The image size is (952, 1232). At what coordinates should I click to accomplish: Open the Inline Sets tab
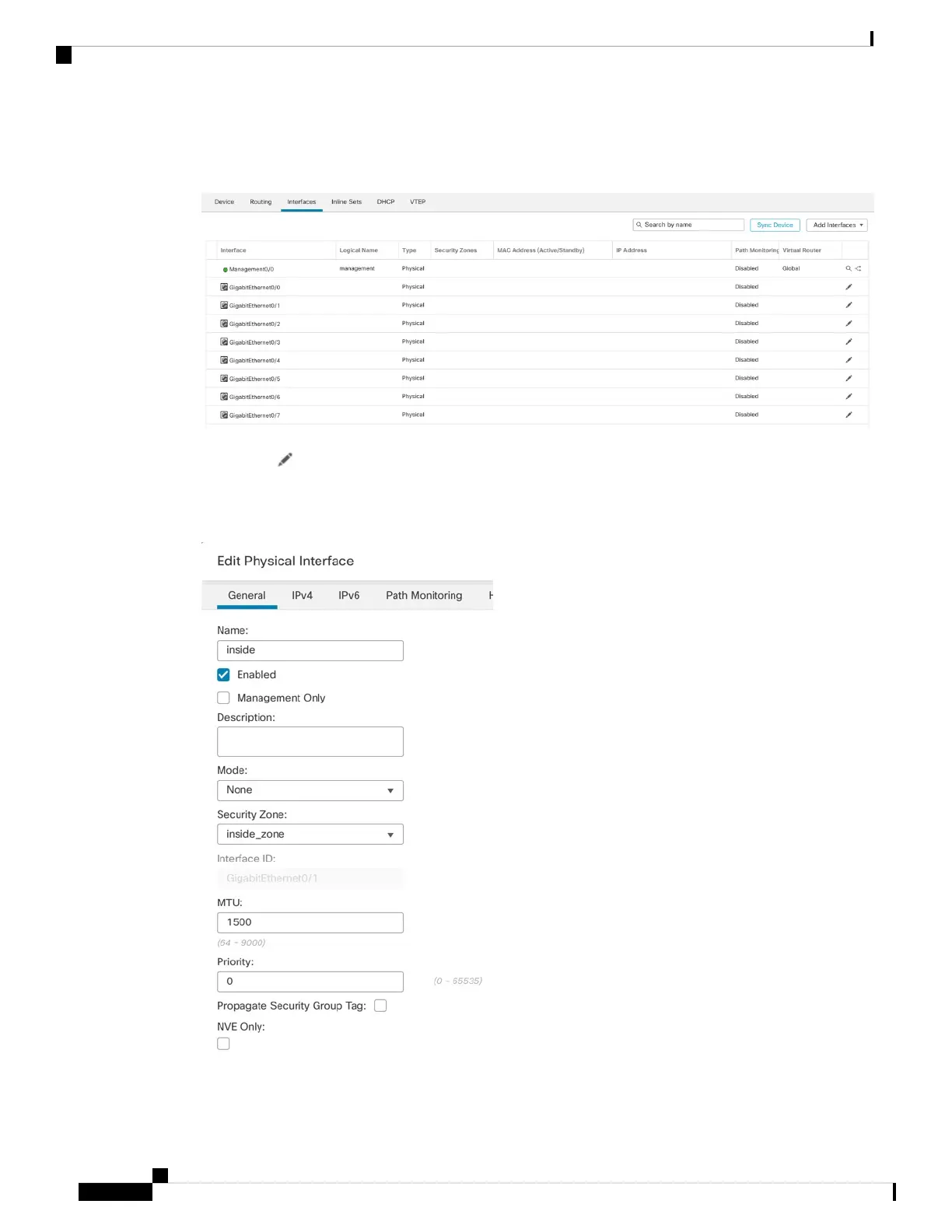tap(346, 201)
